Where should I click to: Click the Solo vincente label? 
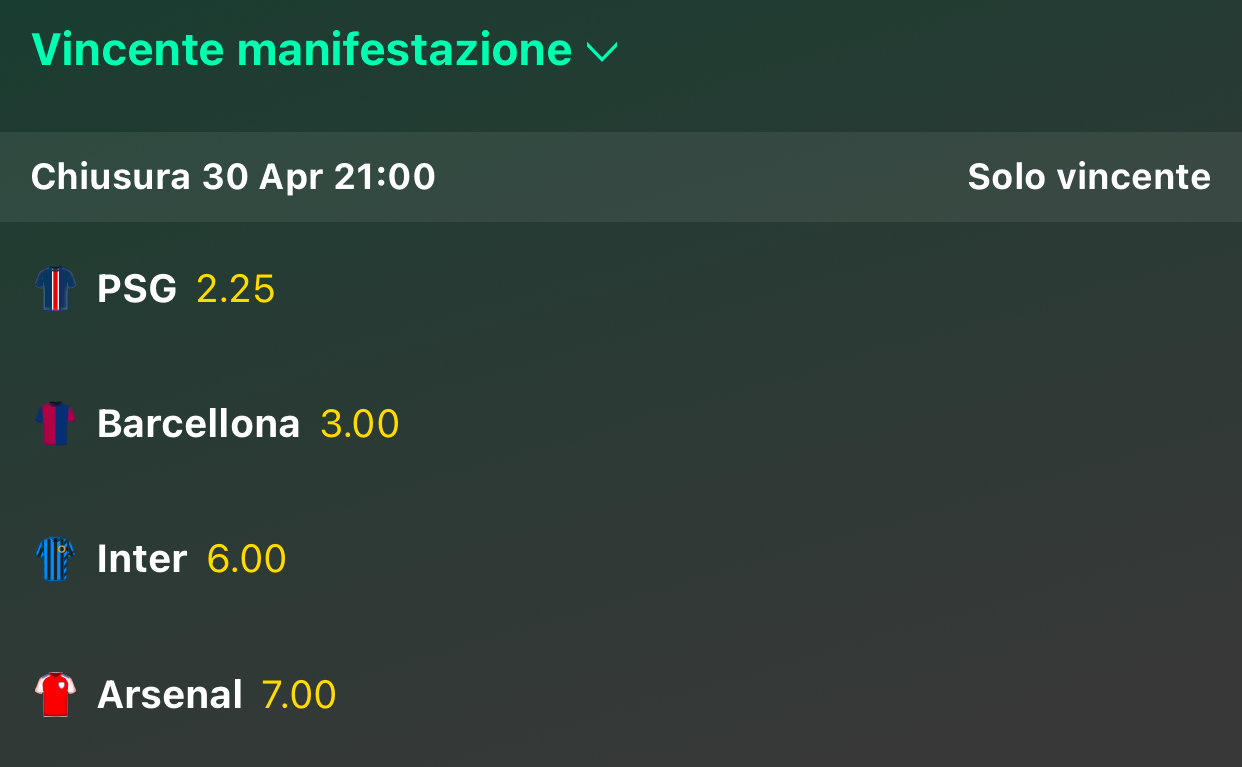pyautogui.click(x=1089, y=177)
